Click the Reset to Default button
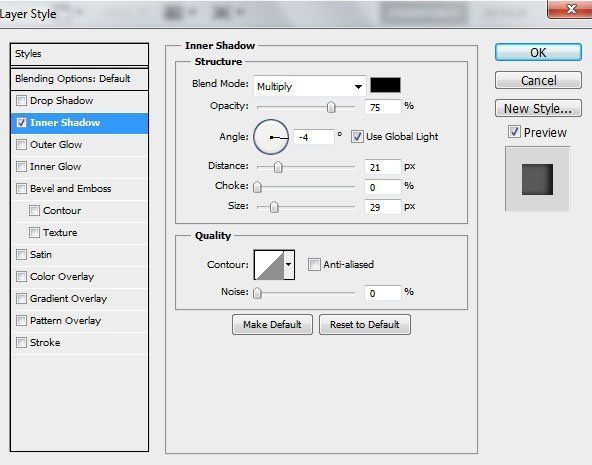The width and height of the screenshot is (592, 465). (365, 325)
